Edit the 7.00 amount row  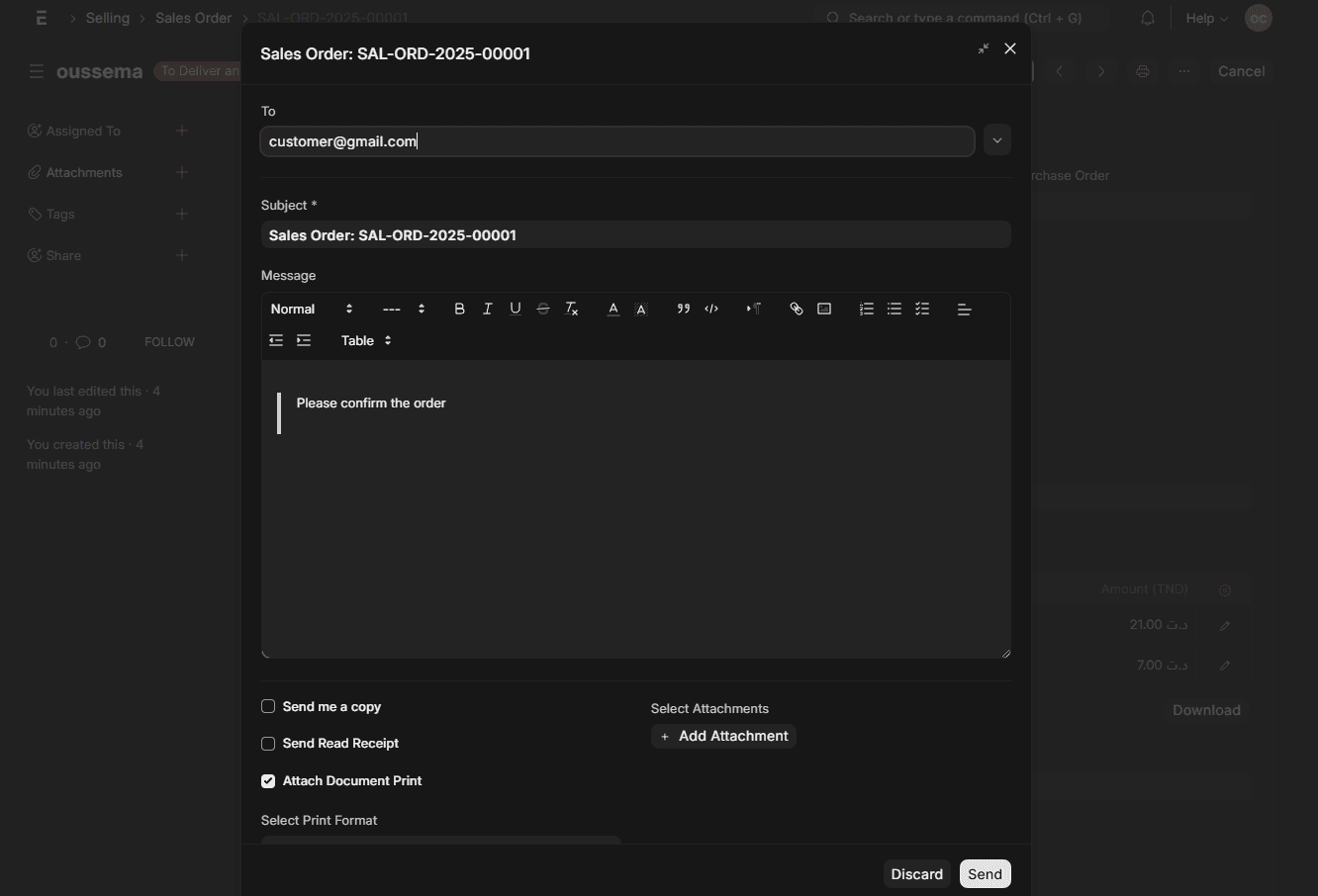[x=1225, y=666]
